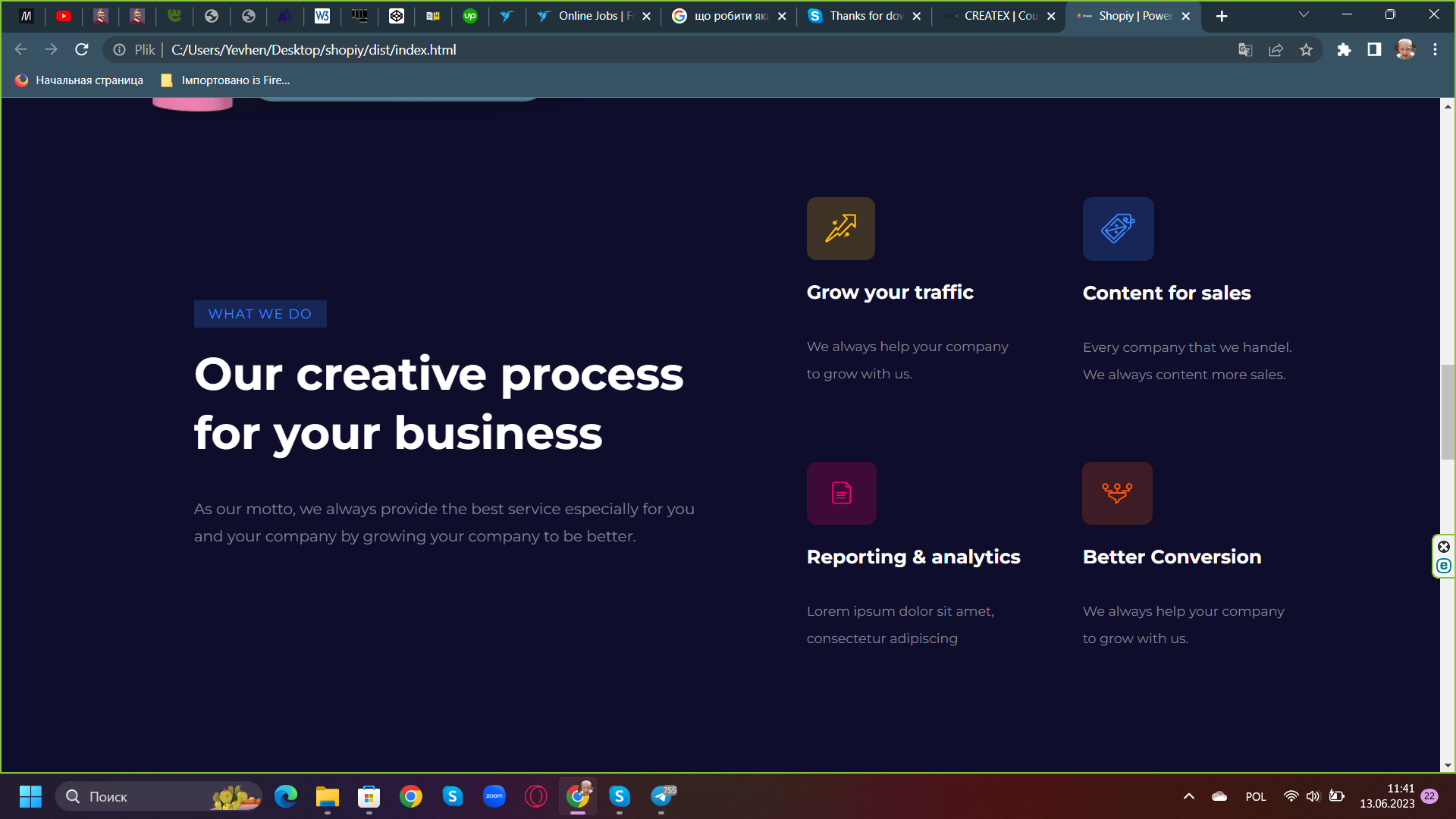Click the Grow your traffic arrow icon
Viewport: 1456px width, 819px height.
(841, 229)
